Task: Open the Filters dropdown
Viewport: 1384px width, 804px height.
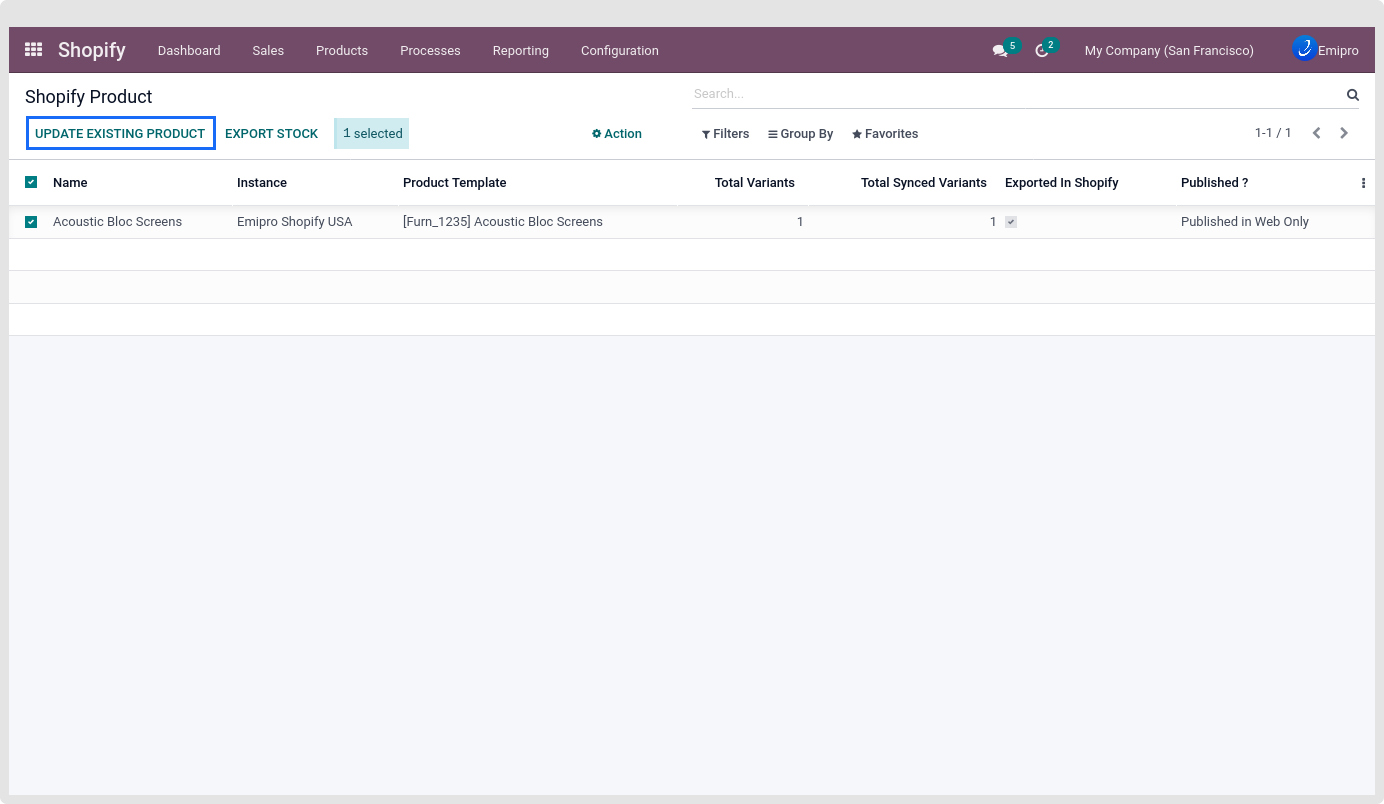Action: (x=725, y=134)
